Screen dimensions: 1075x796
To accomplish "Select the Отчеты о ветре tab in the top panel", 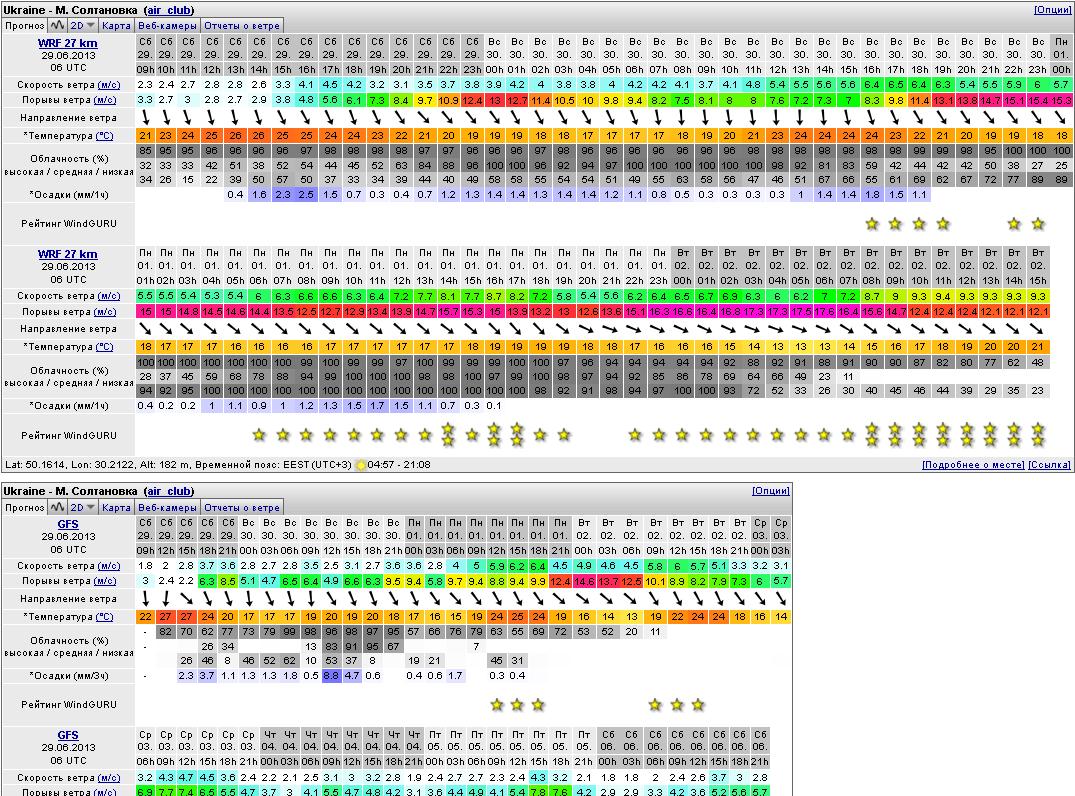I will 242,25.
